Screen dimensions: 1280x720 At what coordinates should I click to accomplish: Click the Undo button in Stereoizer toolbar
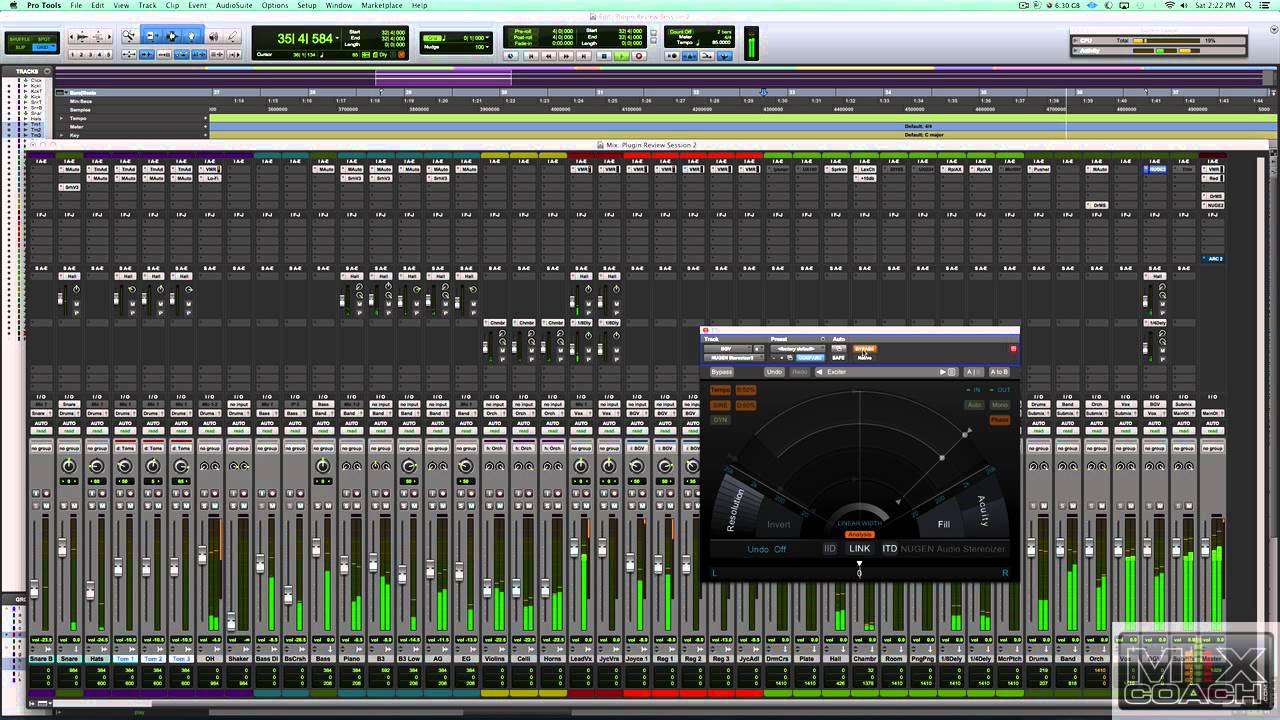tap(774, 372)
